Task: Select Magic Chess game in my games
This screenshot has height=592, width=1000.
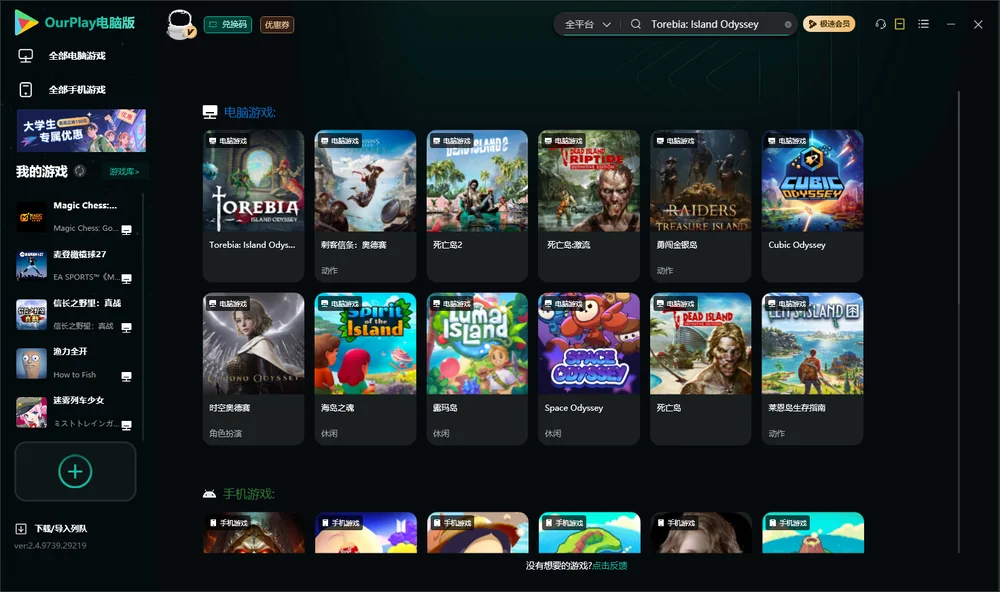Action: [x=75, y=217]
